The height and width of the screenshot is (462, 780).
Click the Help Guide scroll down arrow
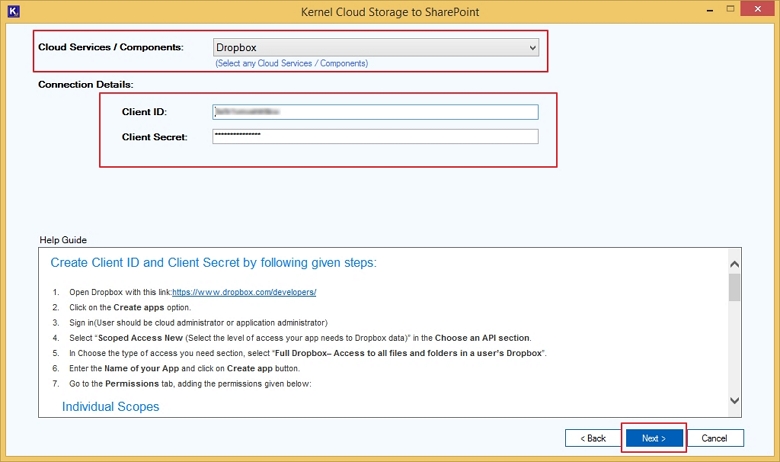coord(734,400)
